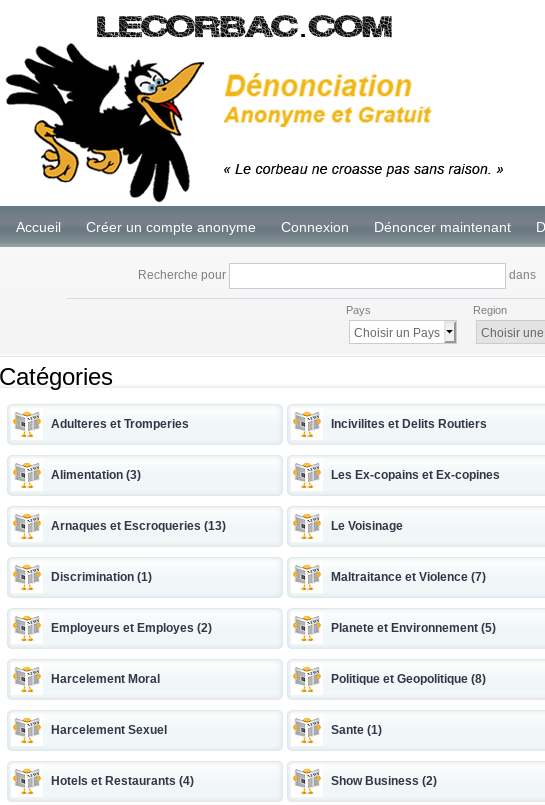The width and height of the screenshot is (545, 805).
Task: Click the crow mascot logo
Action: [x=105, y=122]
